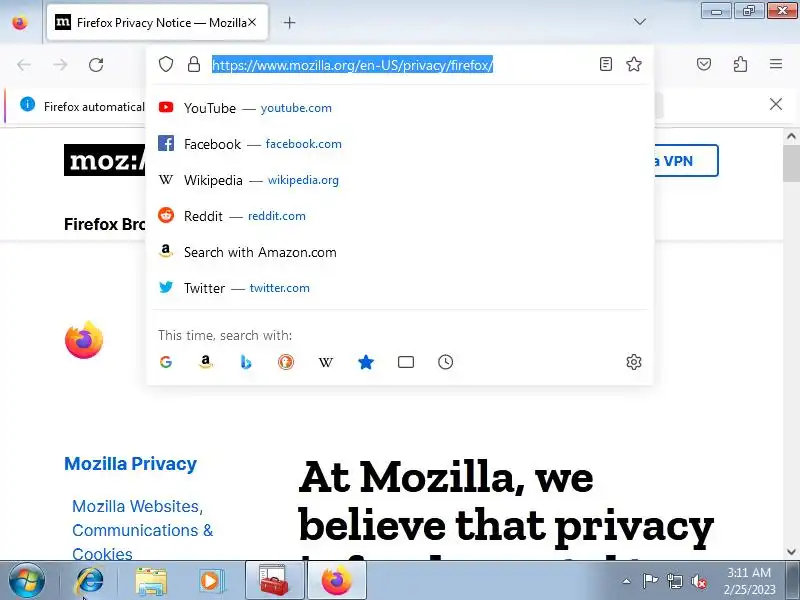Image resolution: width=800 pixels, height=600 pixels.
Task: Open the Mozilla Websites, Communications & Cookies link
Action: [x=142, y=530]
